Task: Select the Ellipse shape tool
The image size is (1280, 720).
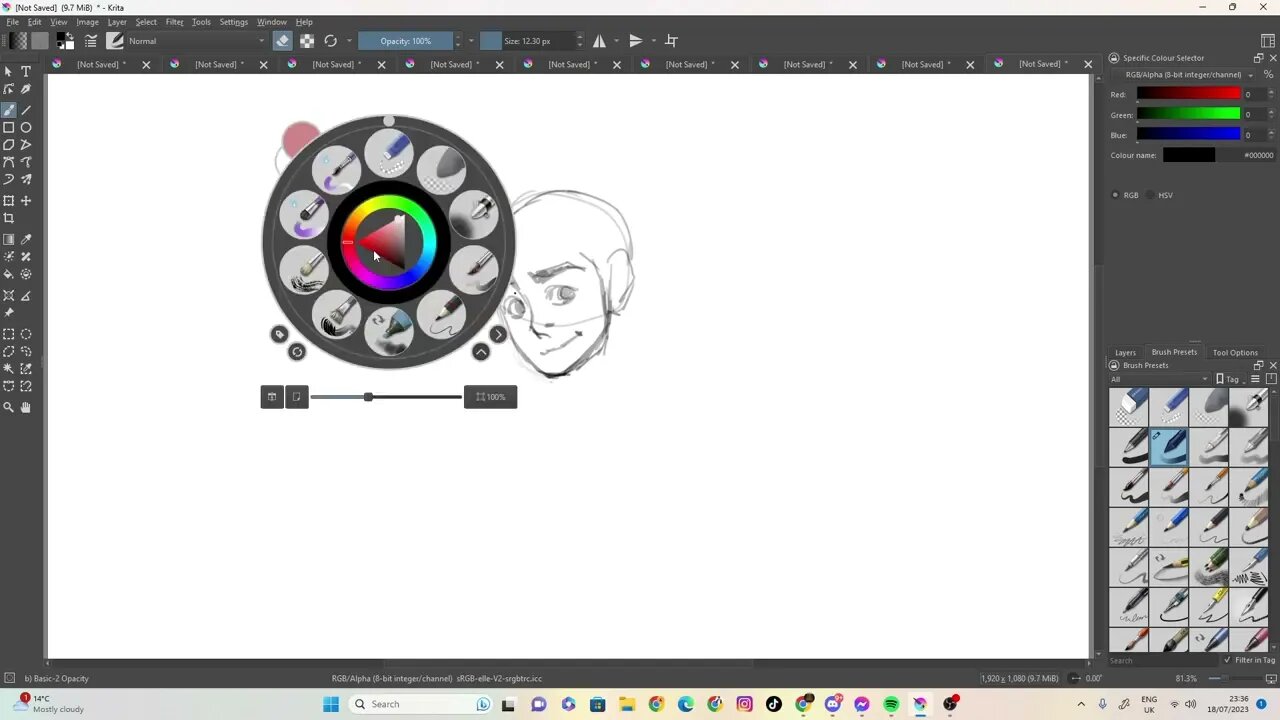Action: click(26, 128)
